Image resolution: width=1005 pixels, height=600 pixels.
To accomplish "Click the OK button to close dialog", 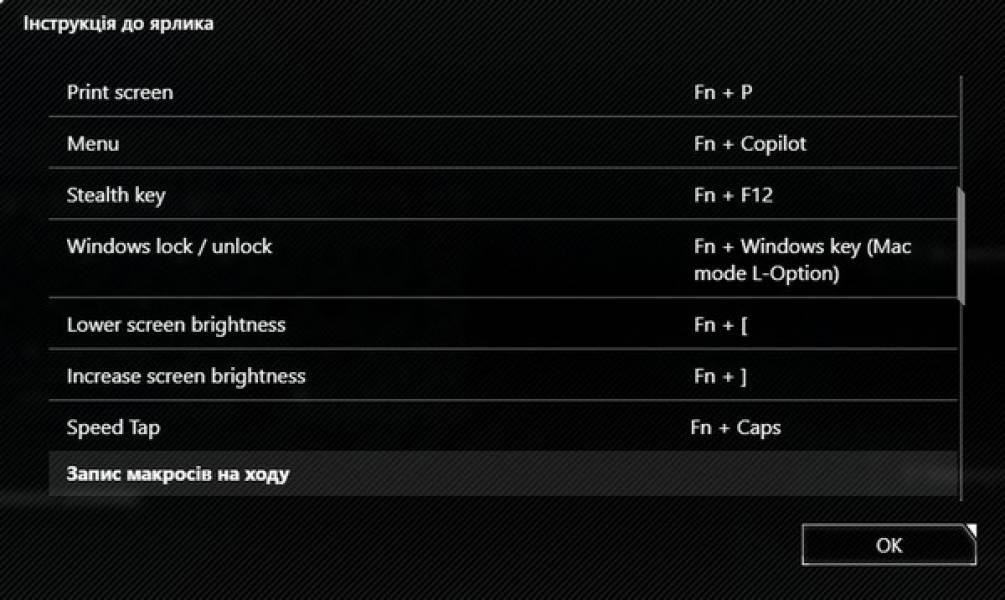I will click(x=888, y=544).
